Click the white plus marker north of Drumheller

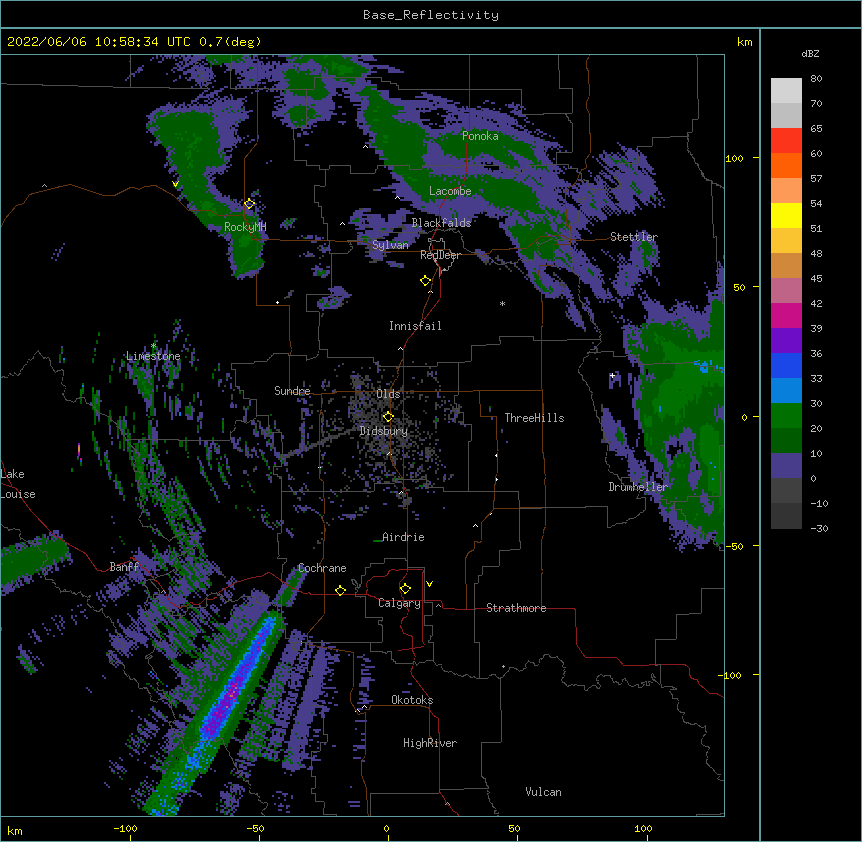[612, 375]
